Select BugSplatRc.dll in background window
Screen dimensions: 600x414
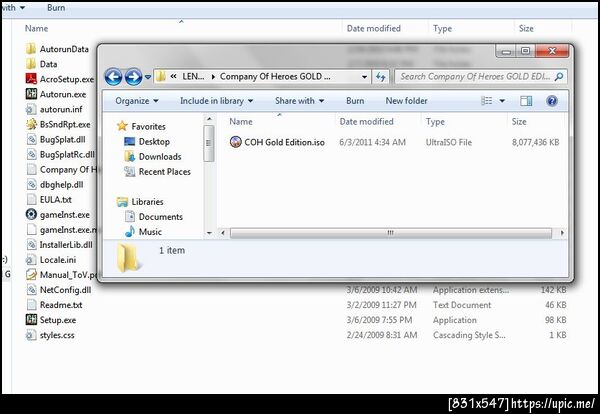(60, 155)
